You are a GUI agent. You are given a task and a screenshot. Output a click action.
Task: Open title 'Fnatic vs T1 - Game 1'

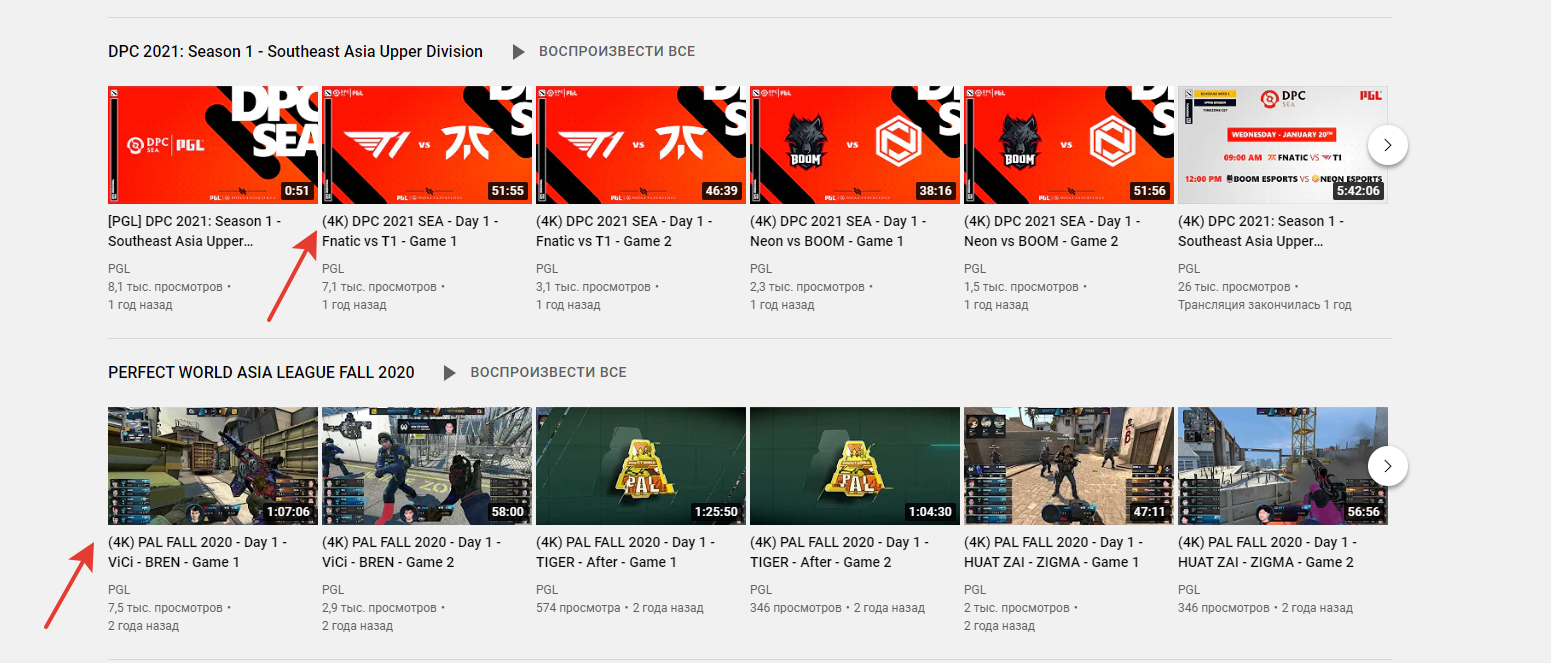click(410, 231)
